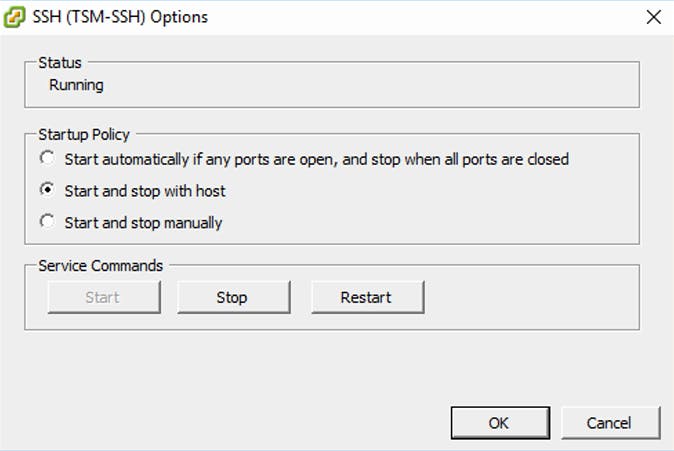Restart the SSH service
The height and width of the screenshot is (451, 674).
click(366, 297)
